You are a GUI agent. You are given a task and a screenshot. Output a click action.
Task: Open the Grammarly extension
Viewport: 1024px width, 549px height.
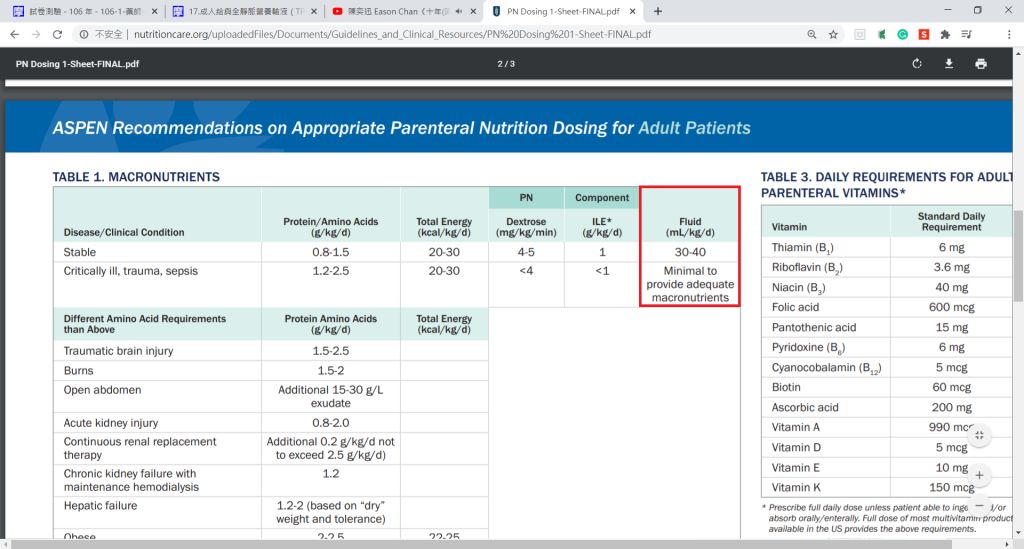click(902, 34)
